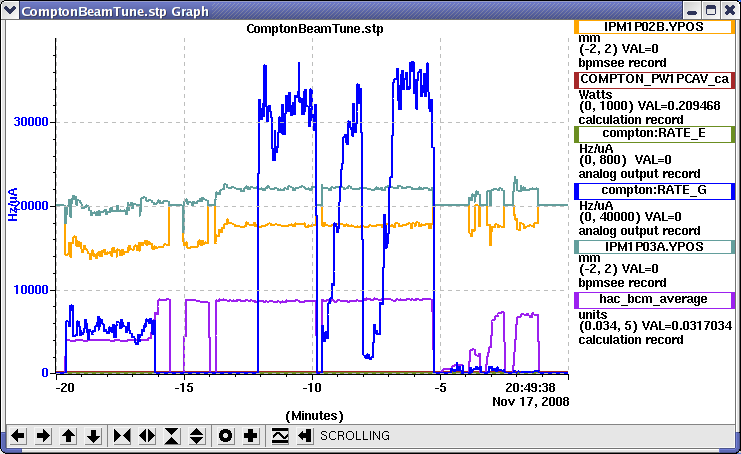Select the IPM1P02B.YPOS legend curve
This screenshot has height=454, width=741.
(654, 27)
